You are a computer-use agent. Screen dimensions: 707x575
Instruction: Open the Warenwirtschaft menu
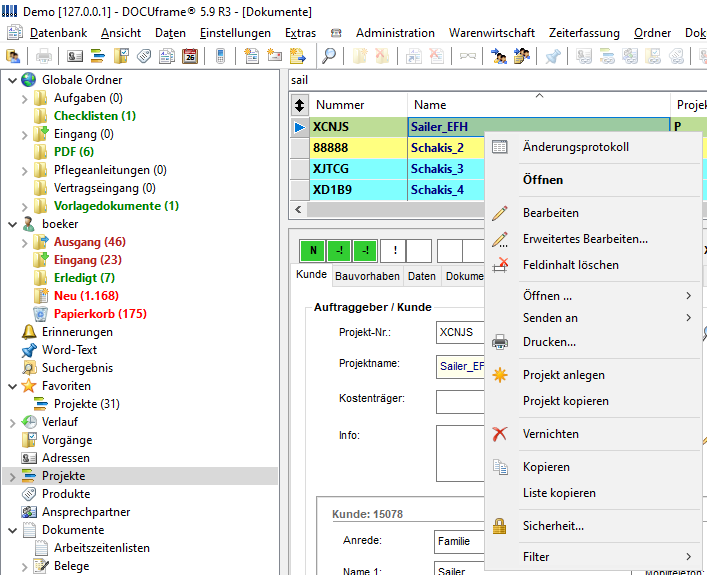pos(491,33)
